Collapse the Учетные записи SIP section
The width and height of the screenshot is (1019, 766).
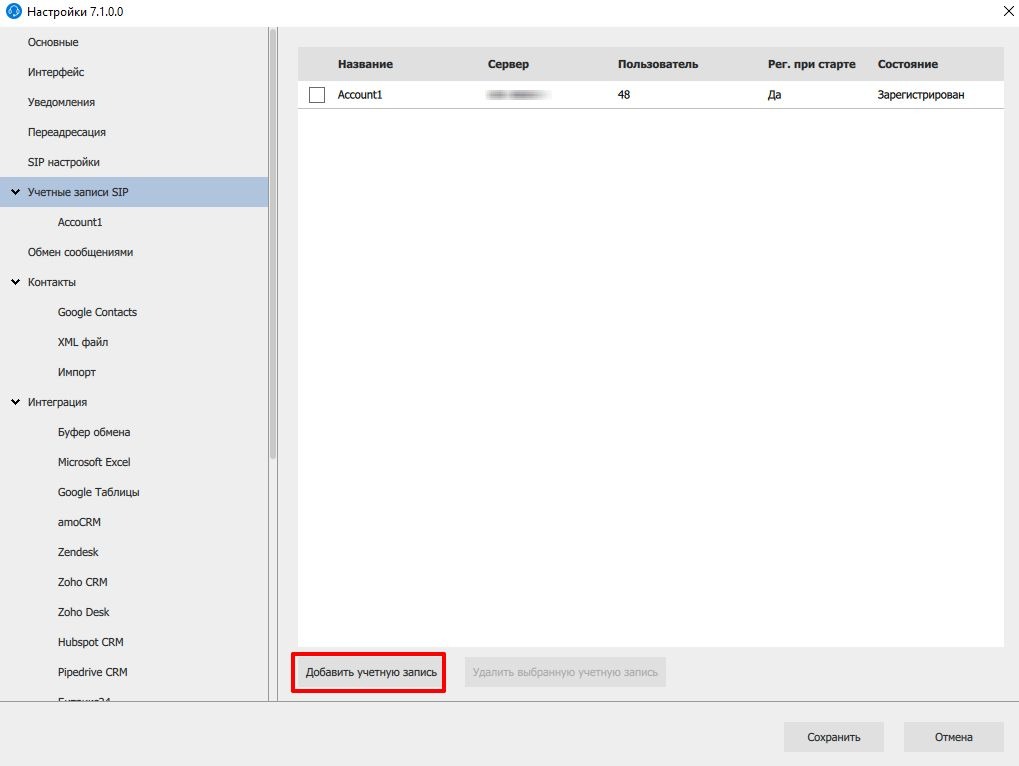click(x=15, y=192)
